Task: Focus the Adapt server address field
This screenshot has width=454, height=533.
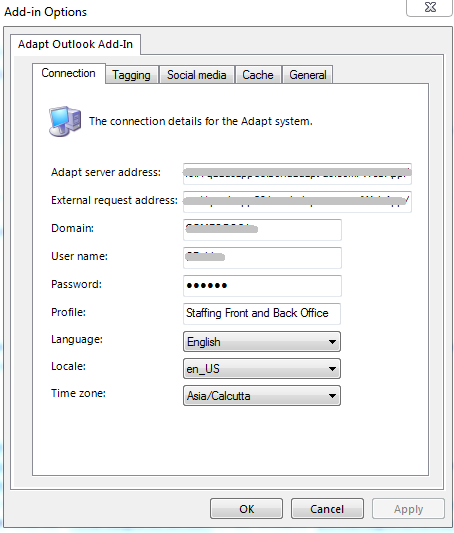Action: click(297, 174)
